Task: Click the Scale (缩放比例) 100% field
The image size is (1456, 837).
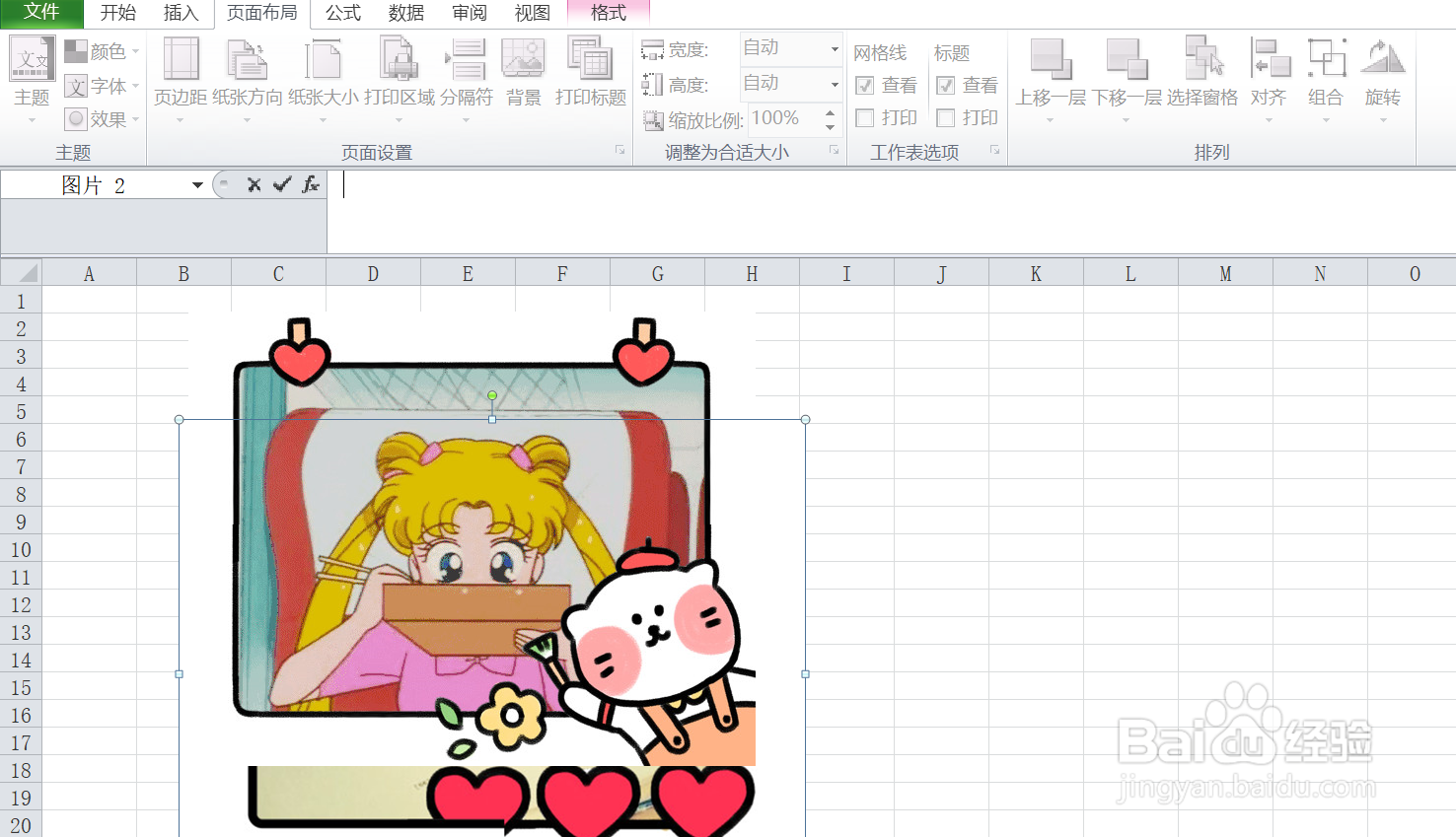Action: (783, 118)
